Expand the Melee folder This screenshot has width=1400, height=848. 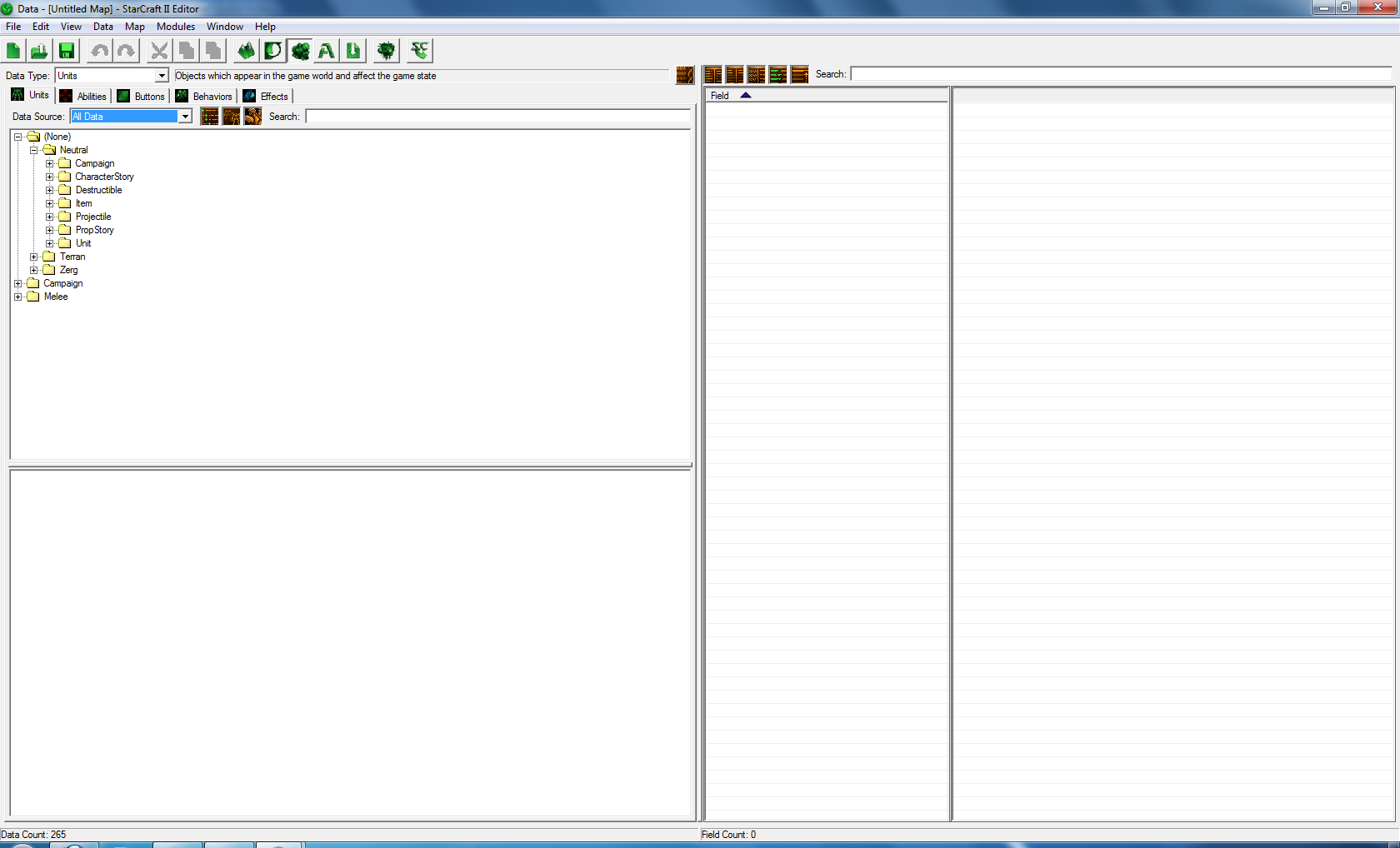point(17,297)
